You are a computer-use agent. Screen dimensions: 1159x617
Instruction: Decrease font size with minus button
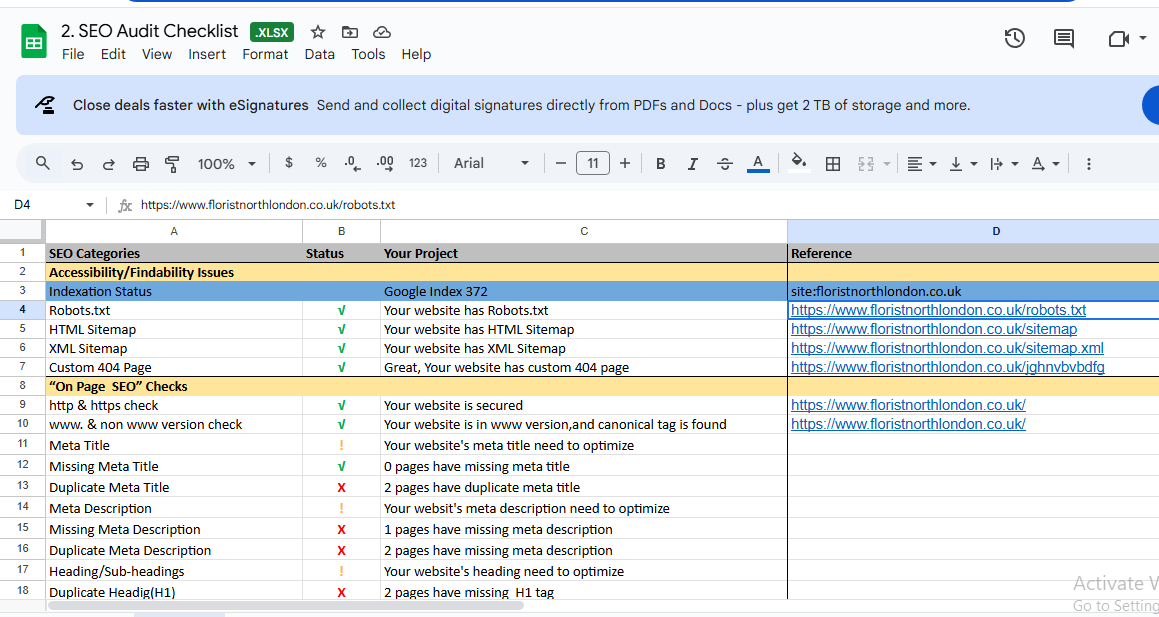coord(560,163)
